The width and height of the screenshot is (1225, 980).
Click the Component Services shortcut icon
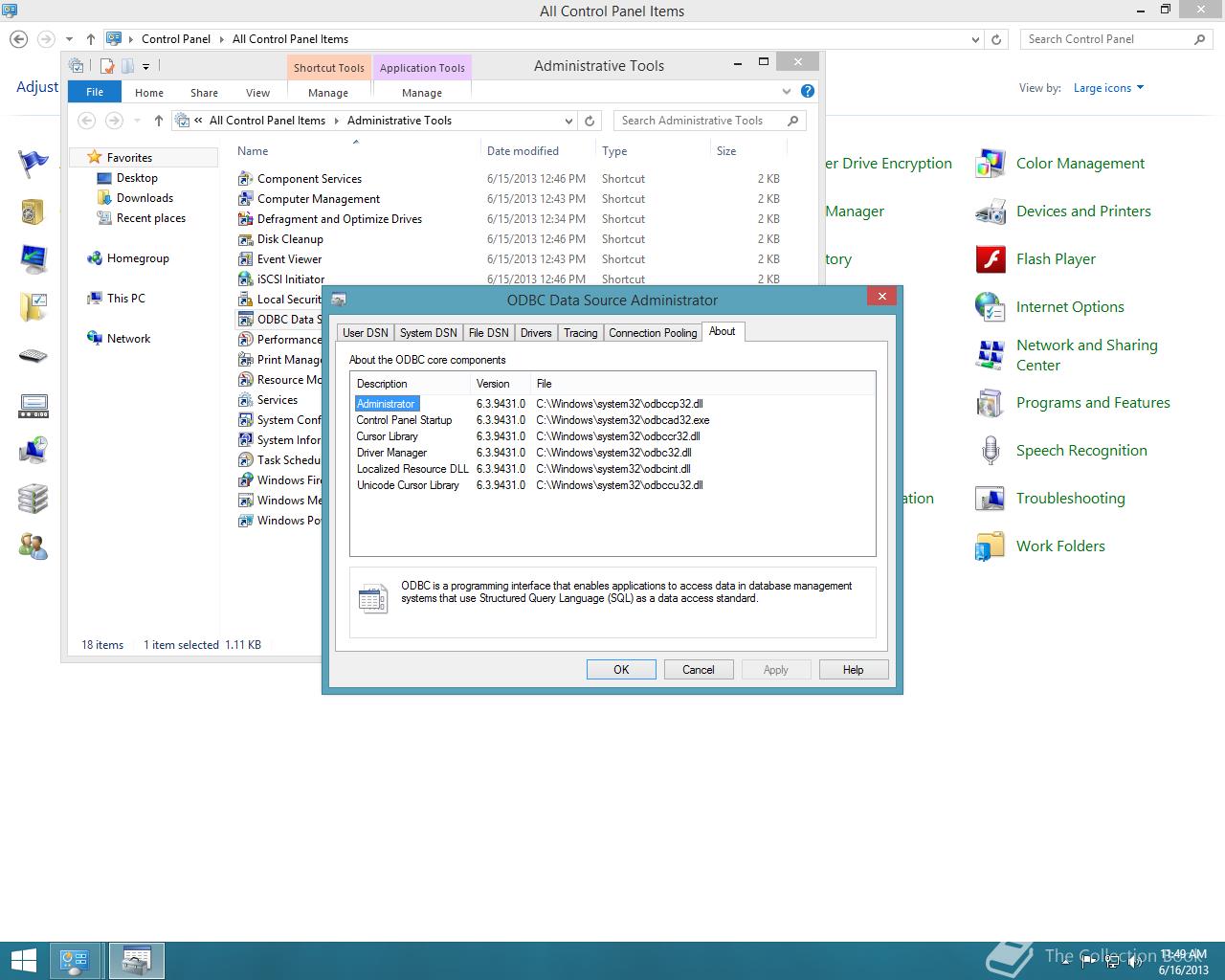245,179
